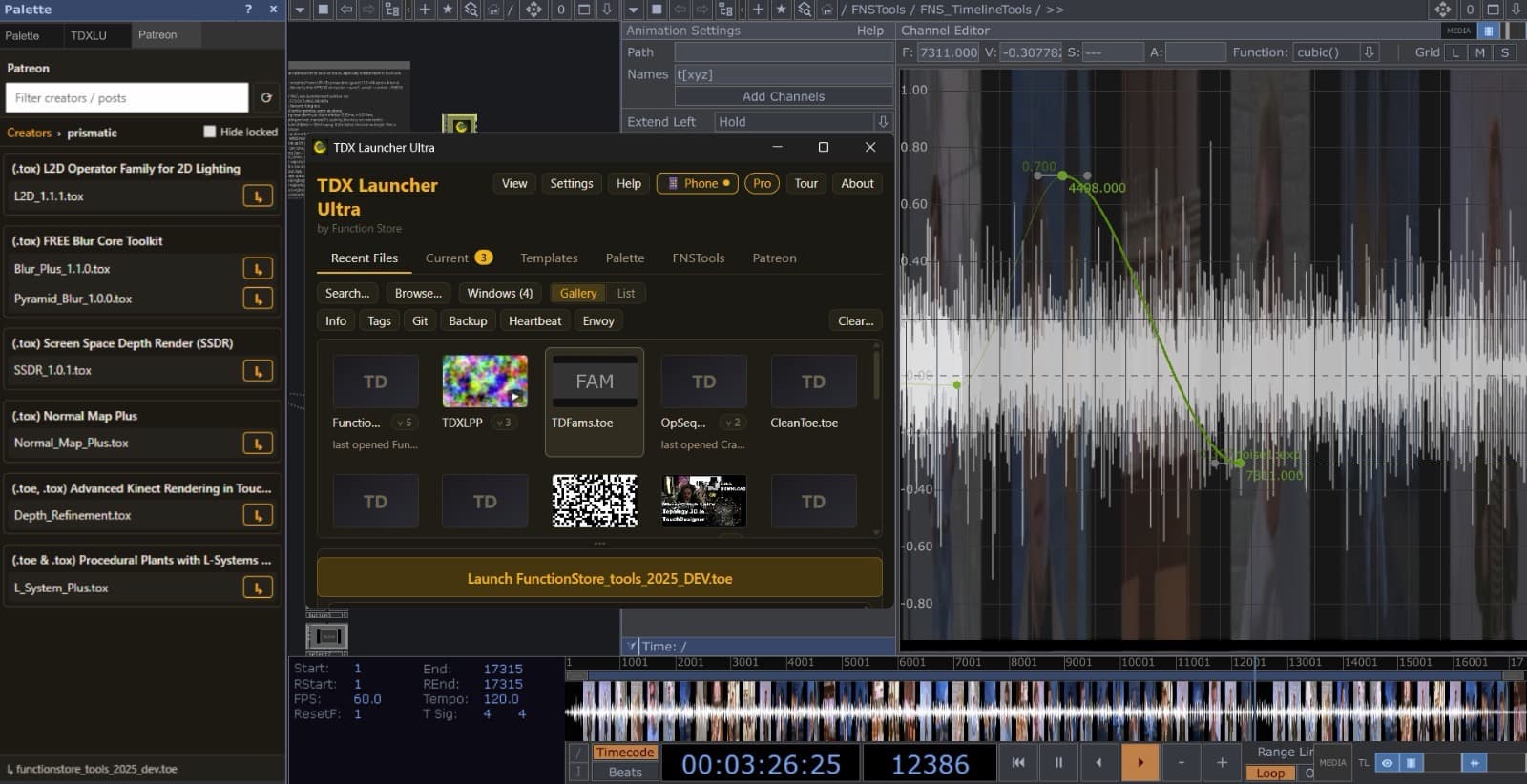Pause timeline playback
1527x784 pixels.
tap(1058, 762)
